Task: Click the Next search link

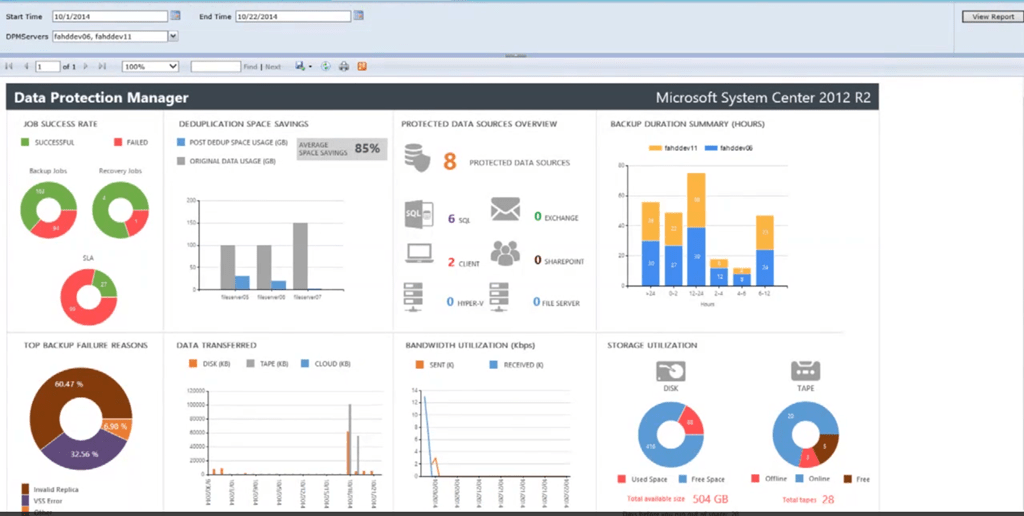Action: tap(273, 67)
